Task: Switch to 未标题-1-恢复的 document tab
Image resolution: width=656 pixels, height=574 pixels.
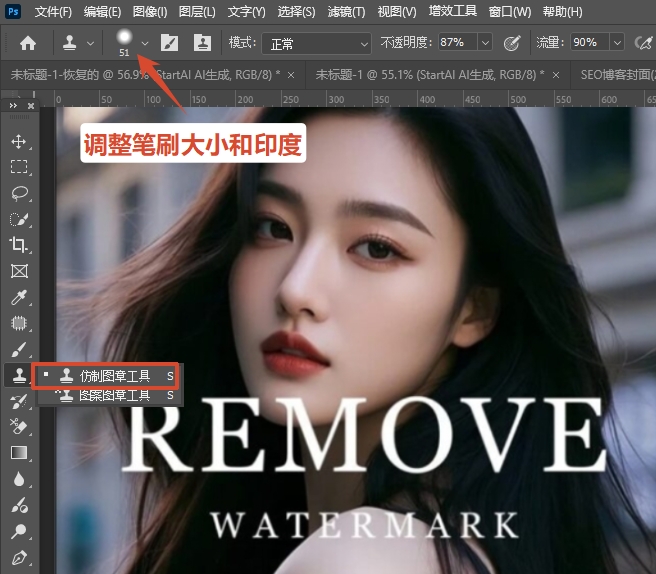Action: [145, 75]
